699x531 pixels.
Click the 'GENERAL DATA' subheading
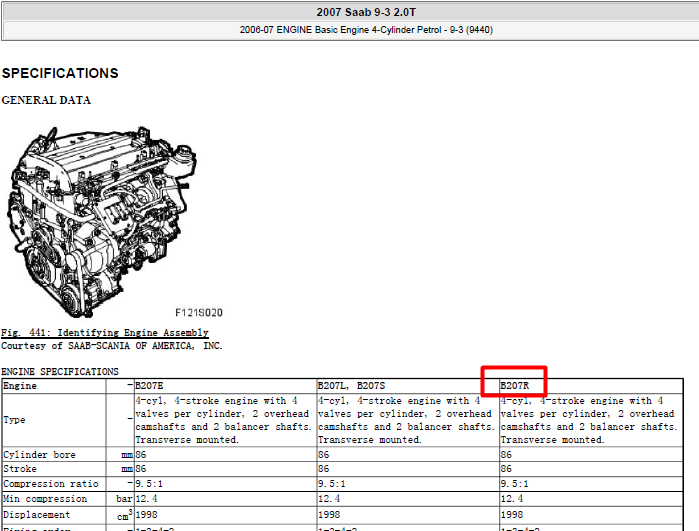[x=46, y=100]
